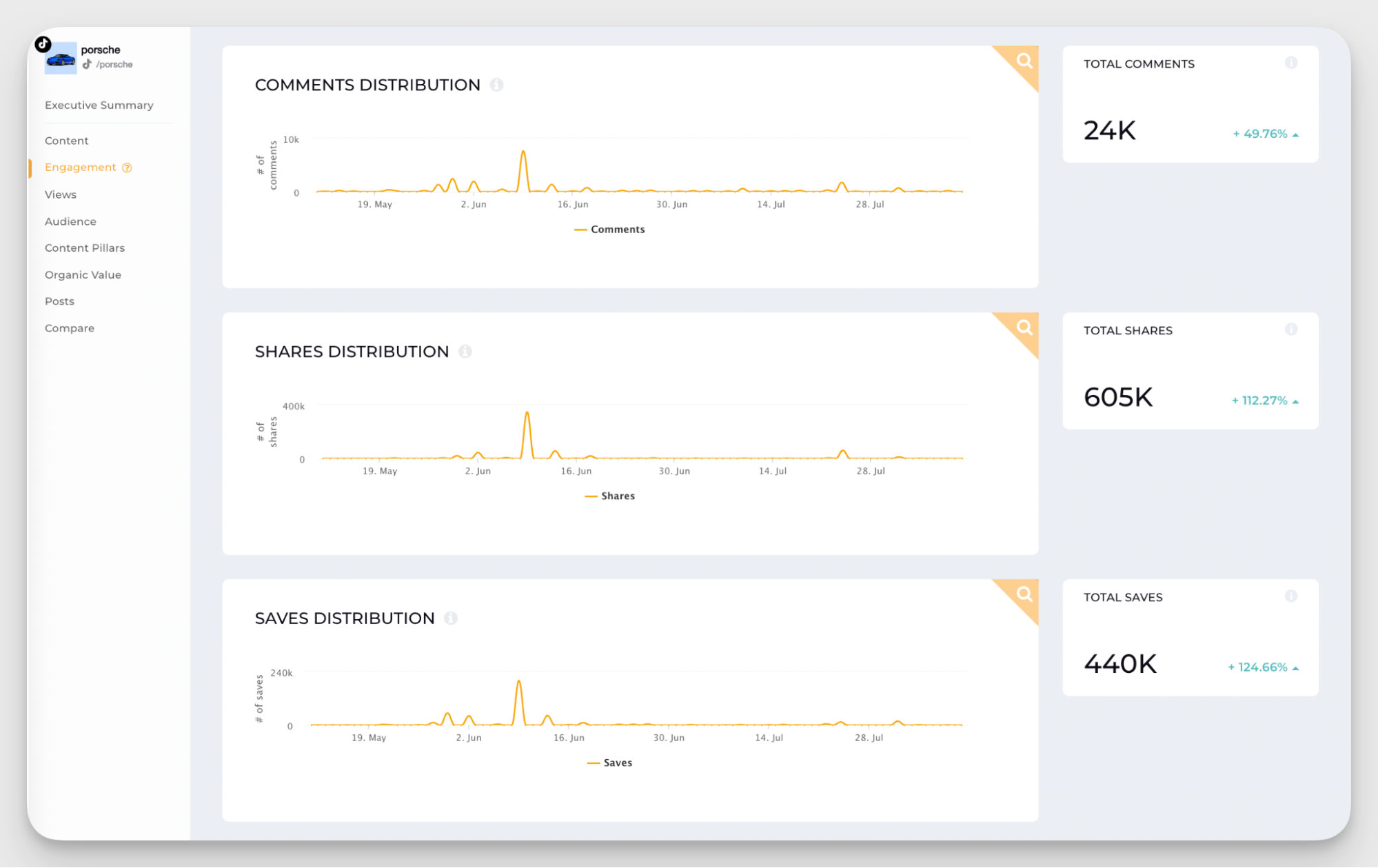Click the Total Saves info icon
Screen dimensions: 1378x868
pyautogui.click(x=1290, y=596)
